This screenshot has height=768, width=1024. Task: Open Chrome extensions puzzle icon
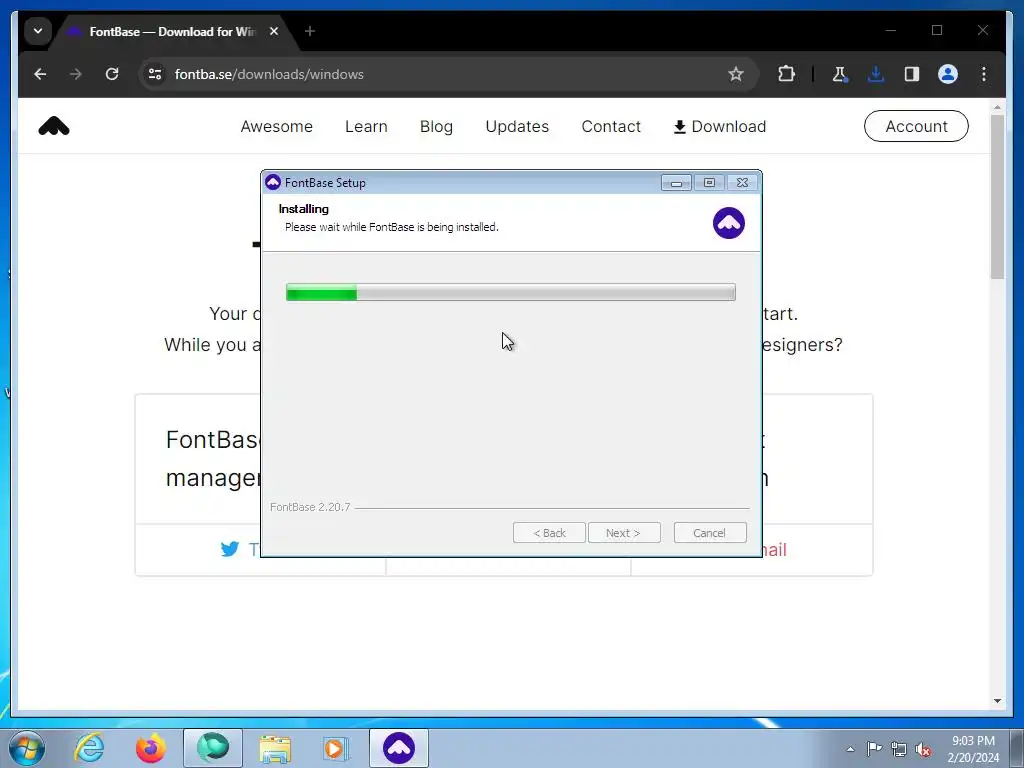click(x=786, y=74)
